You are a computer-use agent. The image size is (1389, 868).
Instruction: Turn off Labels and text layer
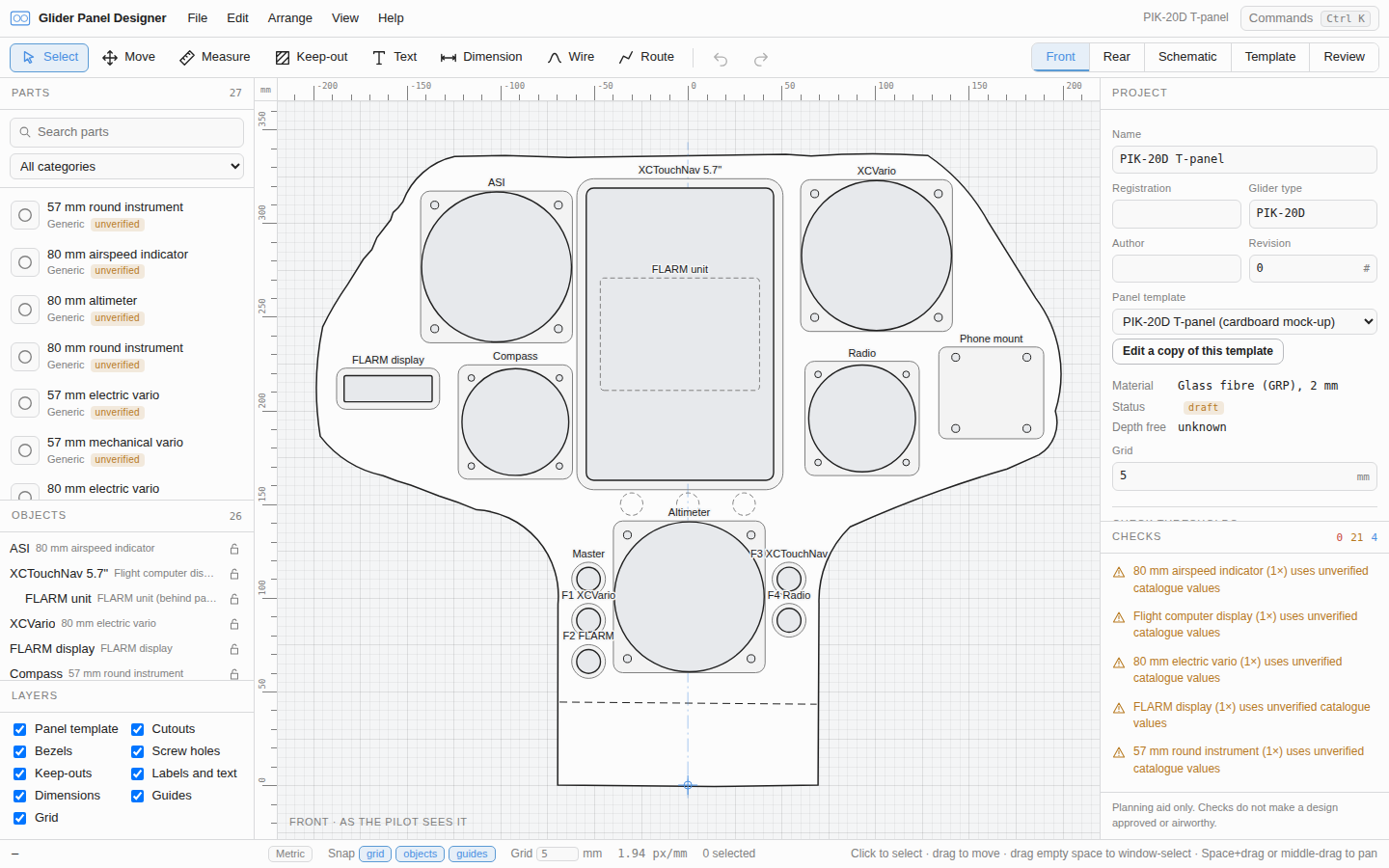137,774
